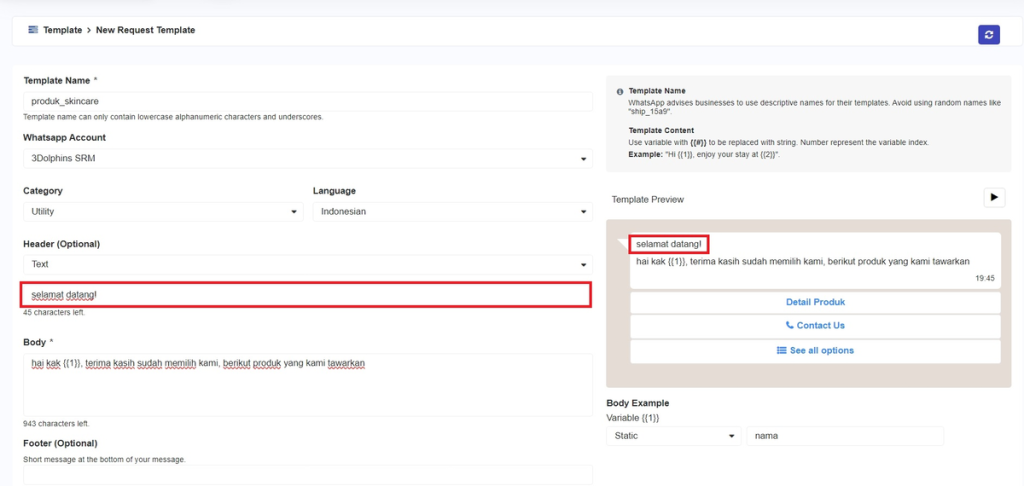Screen dimensions: 1024x486
Task: Expand the Category dropdown showing Utility
Action: tap(162, 212)
